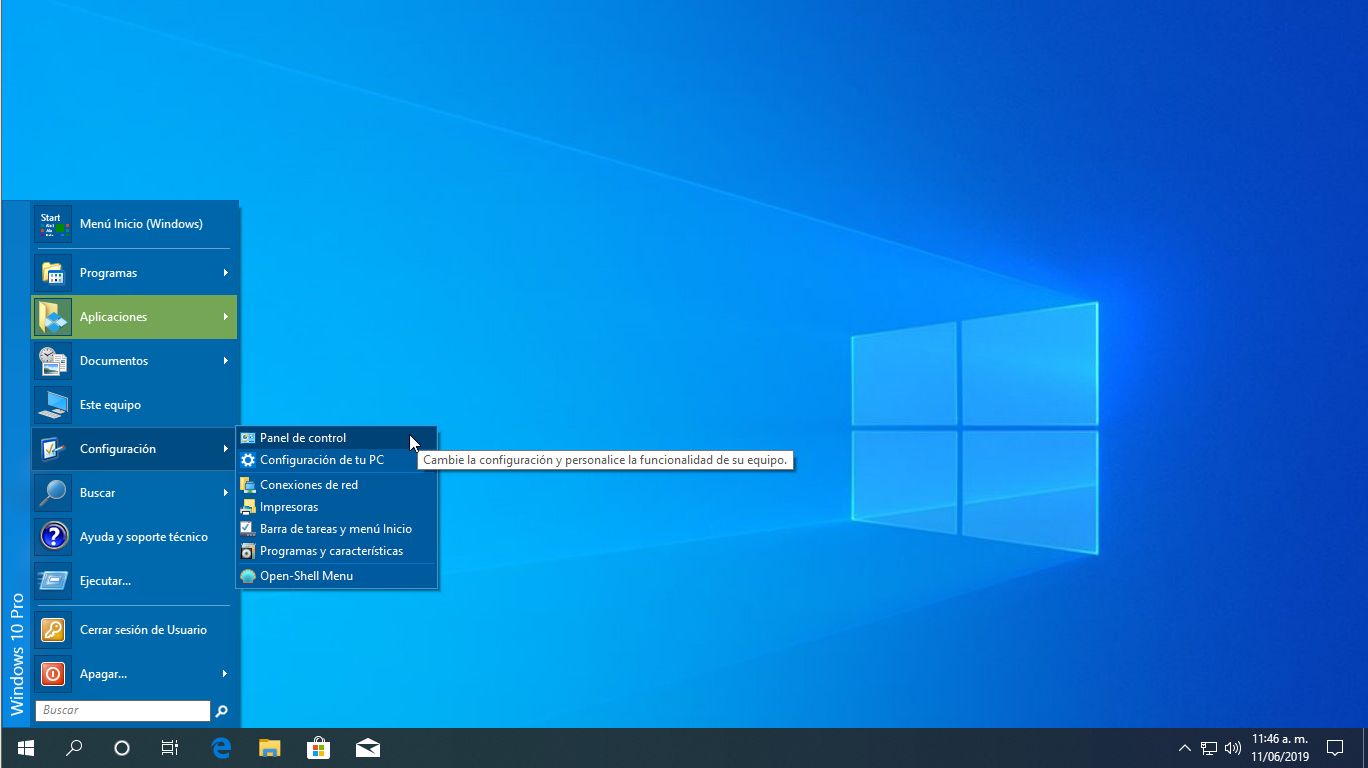Launch Microsoft Edge from taskbar

(x=221, y=748)
